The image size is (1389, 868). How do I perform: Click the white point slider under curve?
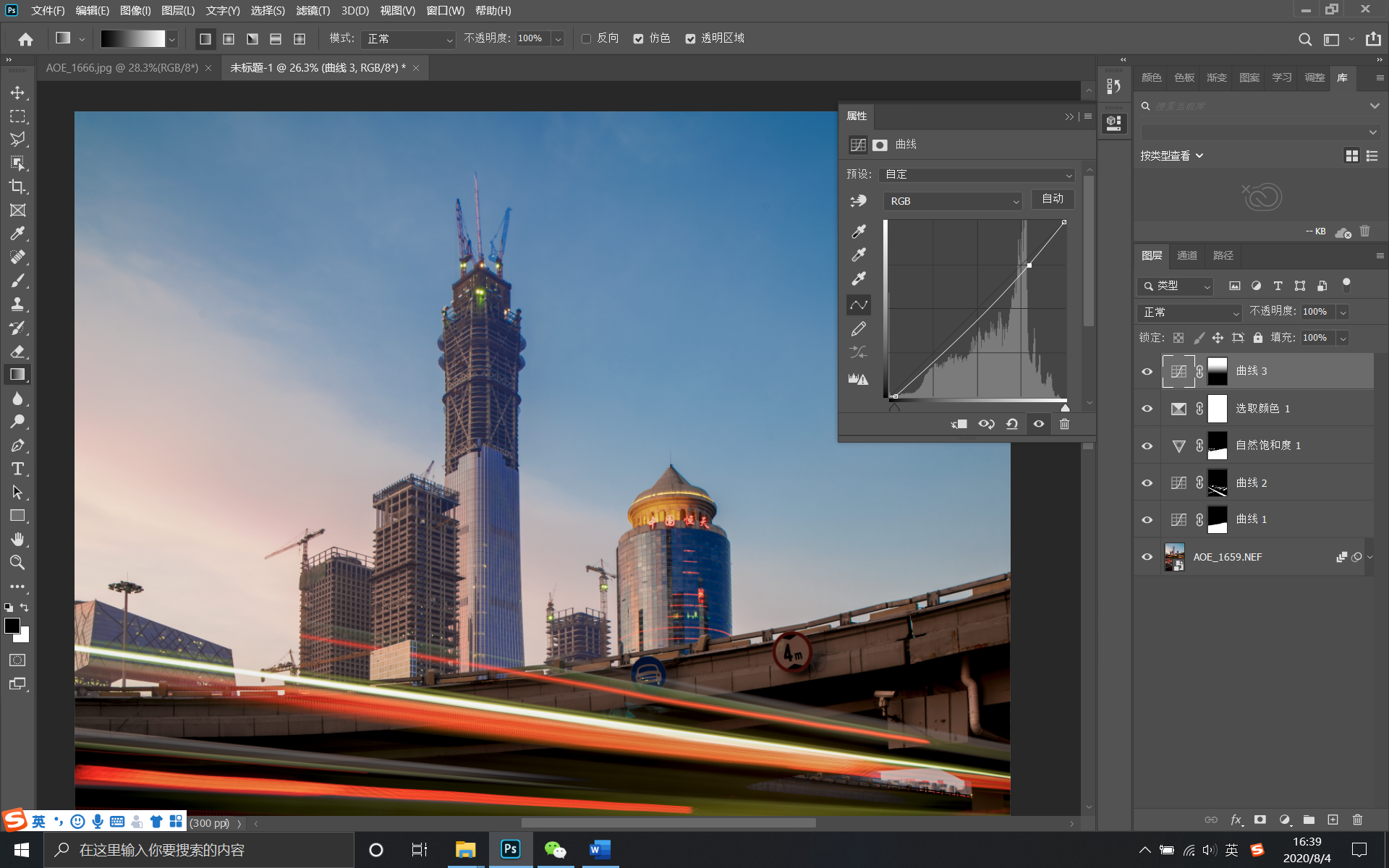click(1065, 408)
